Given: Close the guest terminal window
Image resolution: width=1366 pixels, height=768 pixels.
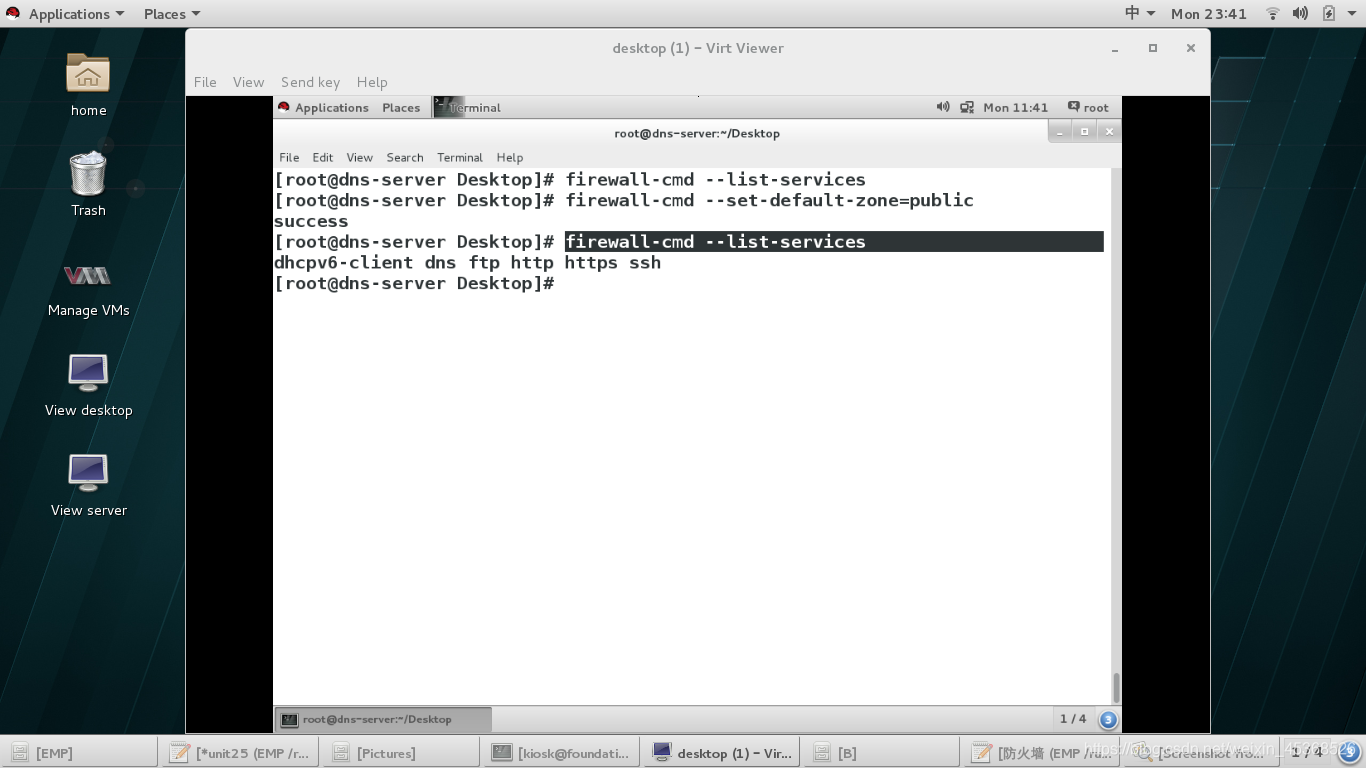Looking at the screenshot, I should coord(1108,131).
